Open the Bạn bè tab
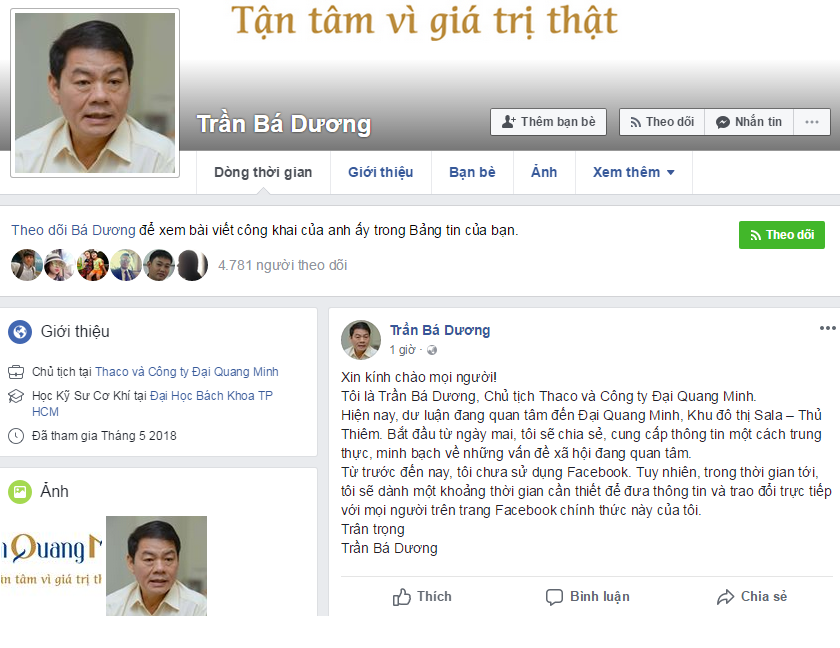 tap(472, 172)
